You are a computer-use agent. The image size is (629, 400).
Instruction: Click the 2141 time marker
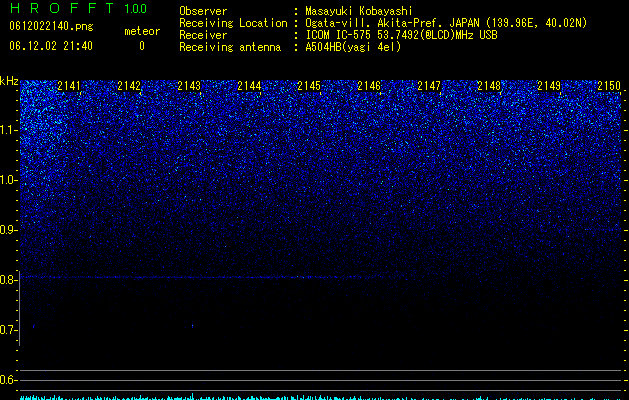click(x=69, y=86)
